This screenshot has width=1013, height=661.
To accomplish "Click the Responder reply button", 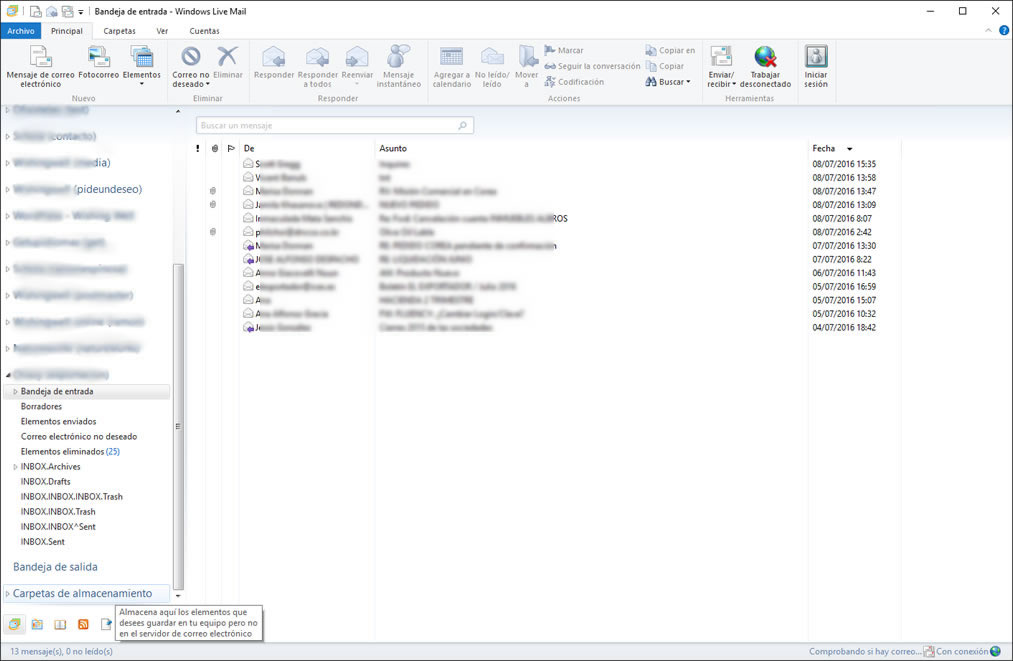I will [274, 63].
